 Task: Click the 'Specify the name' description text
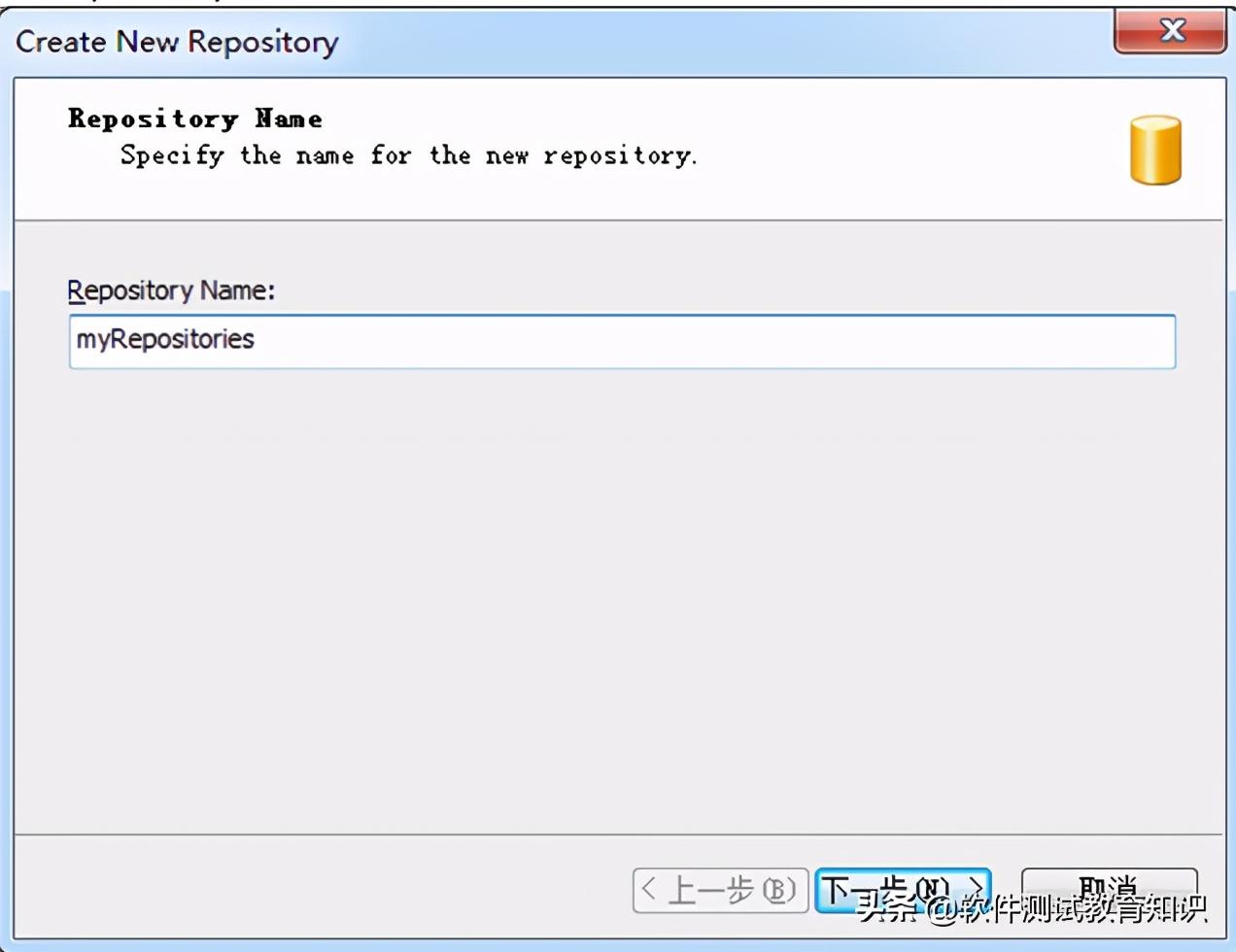408,155
